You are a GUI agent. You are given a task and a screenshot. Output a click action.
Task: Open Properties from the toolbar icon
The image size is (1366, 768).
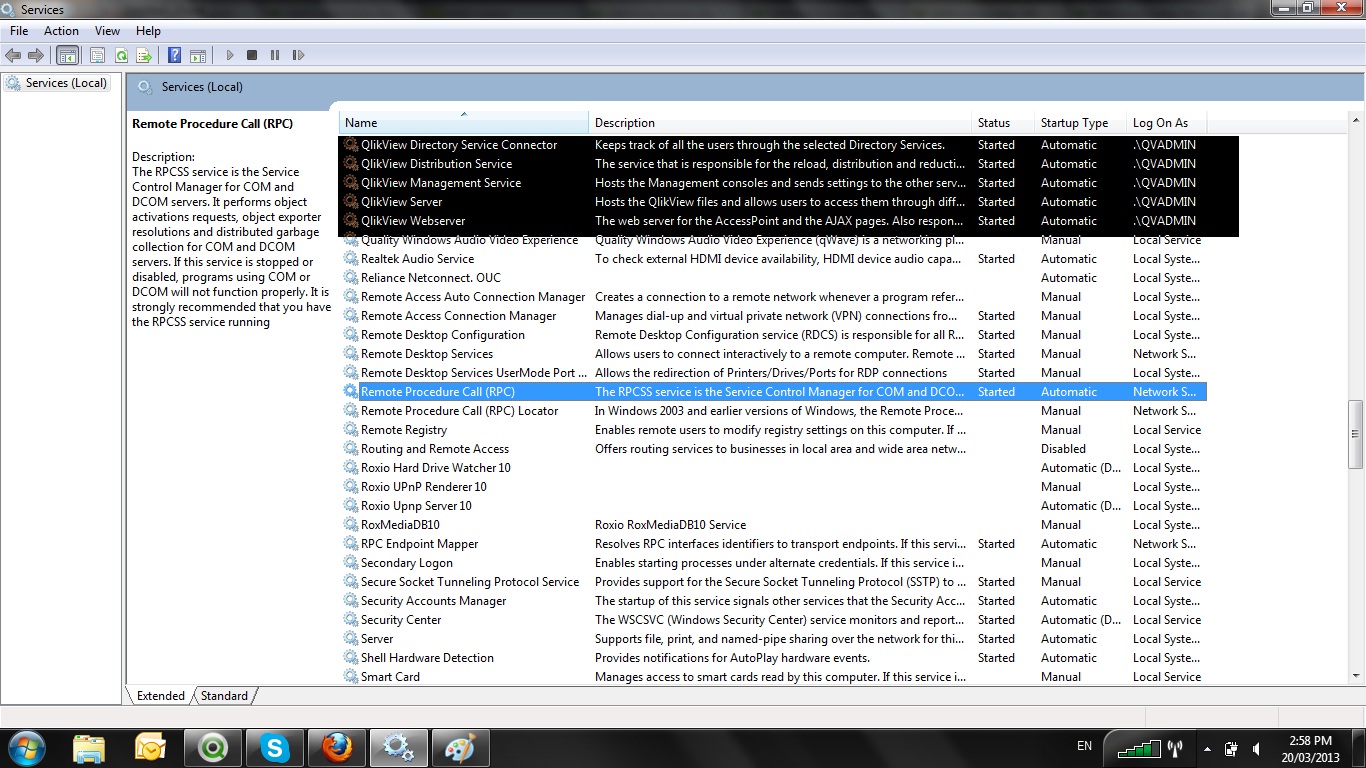98,56
